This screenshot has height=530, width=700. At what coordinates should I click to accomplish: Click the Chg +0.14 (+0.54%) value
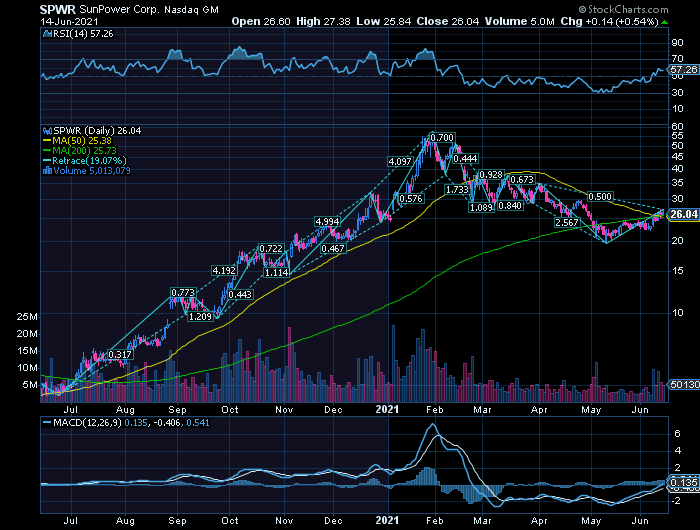[x=609, y=21]
